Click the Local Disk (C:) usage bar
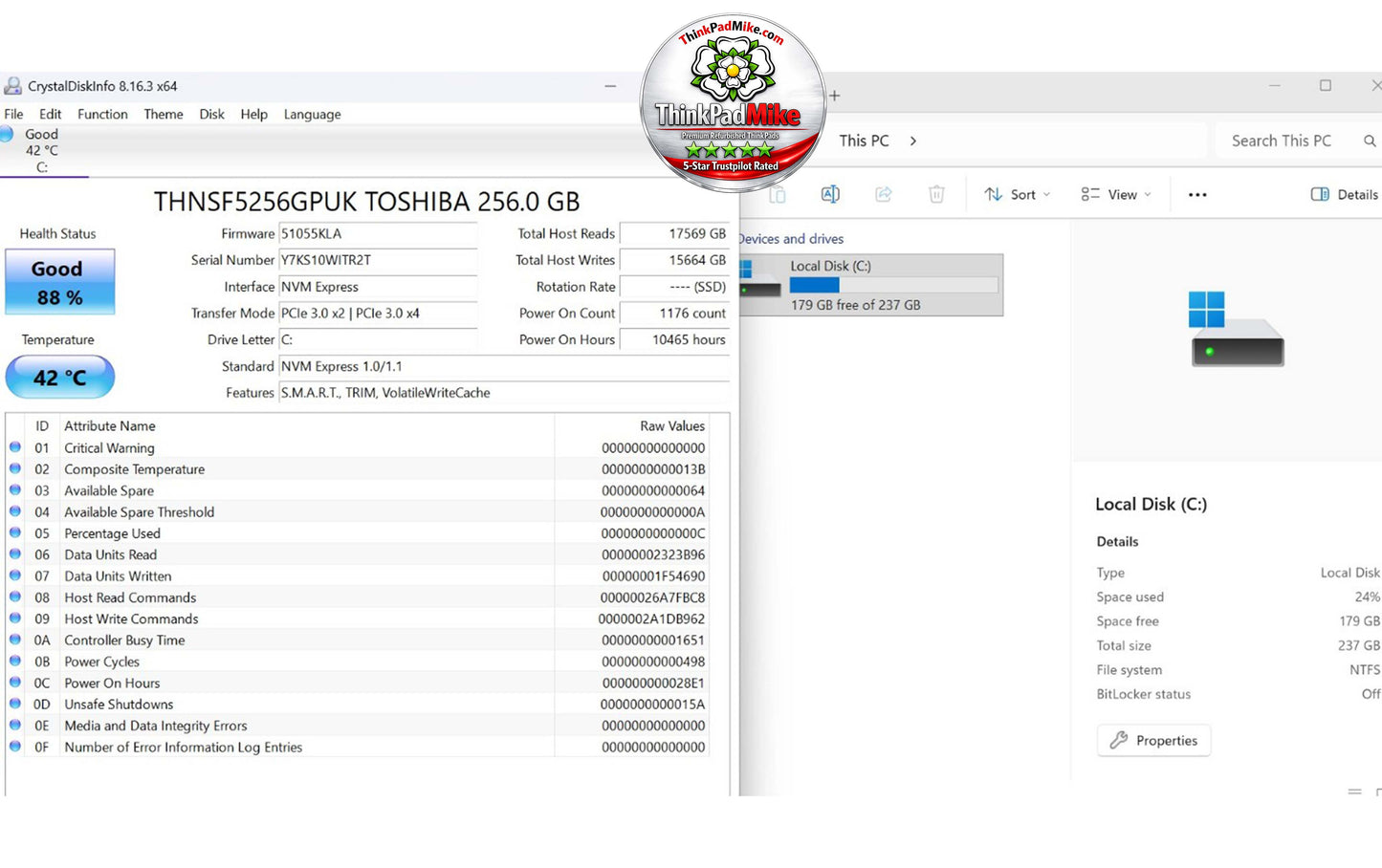This screenshot has height=868, width=1382. [894, 285]
